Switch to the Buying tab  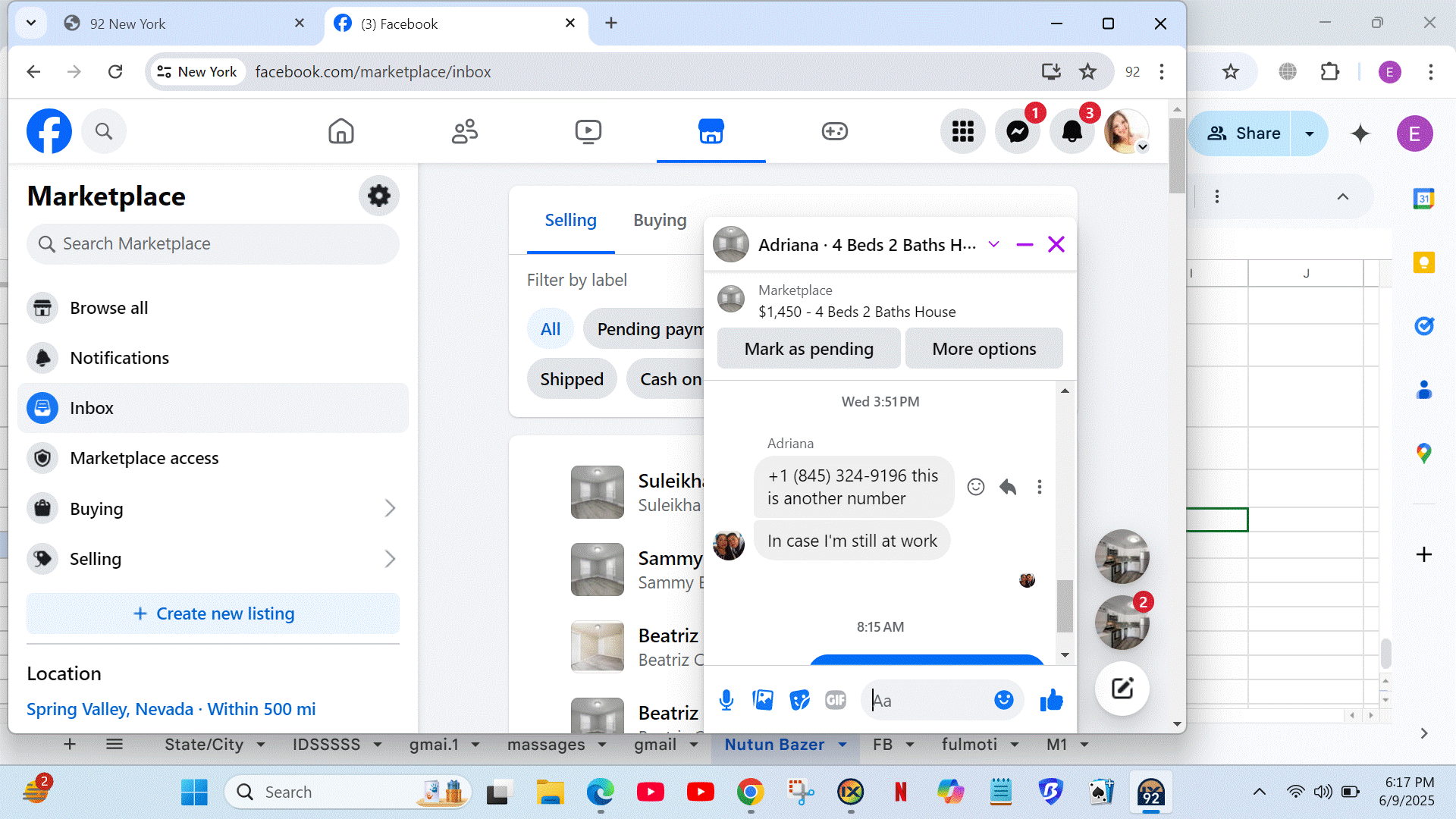point(659,220)
